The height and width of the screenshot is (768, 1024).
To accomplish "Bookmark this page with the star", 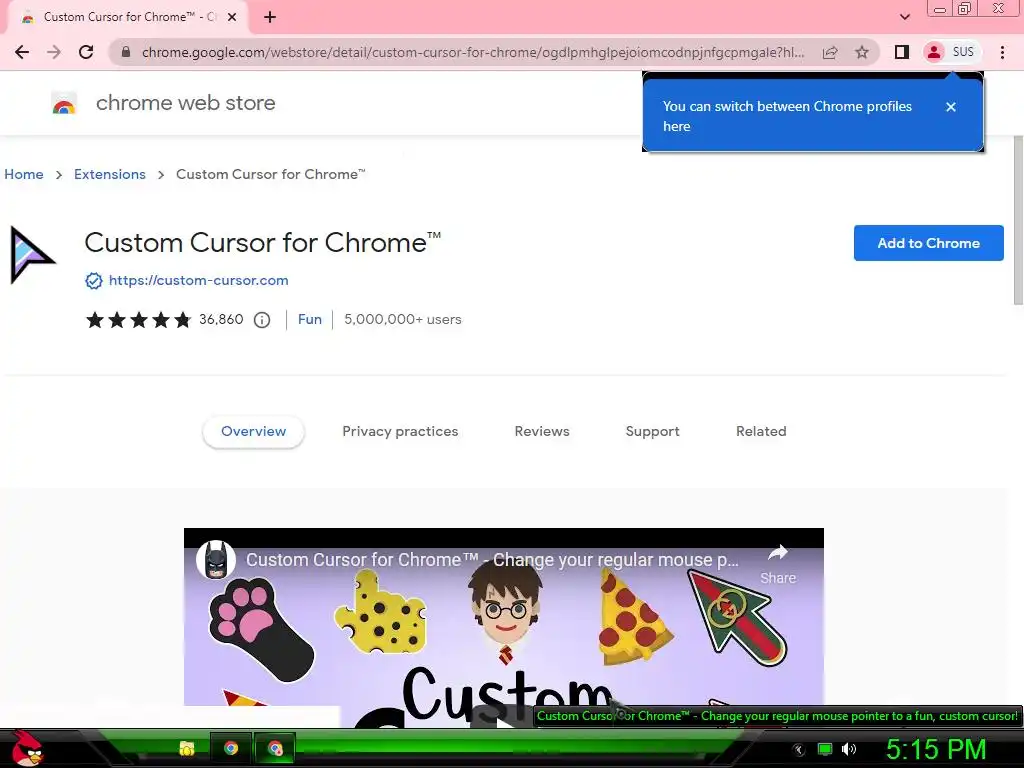I will (x=862, y=52).
